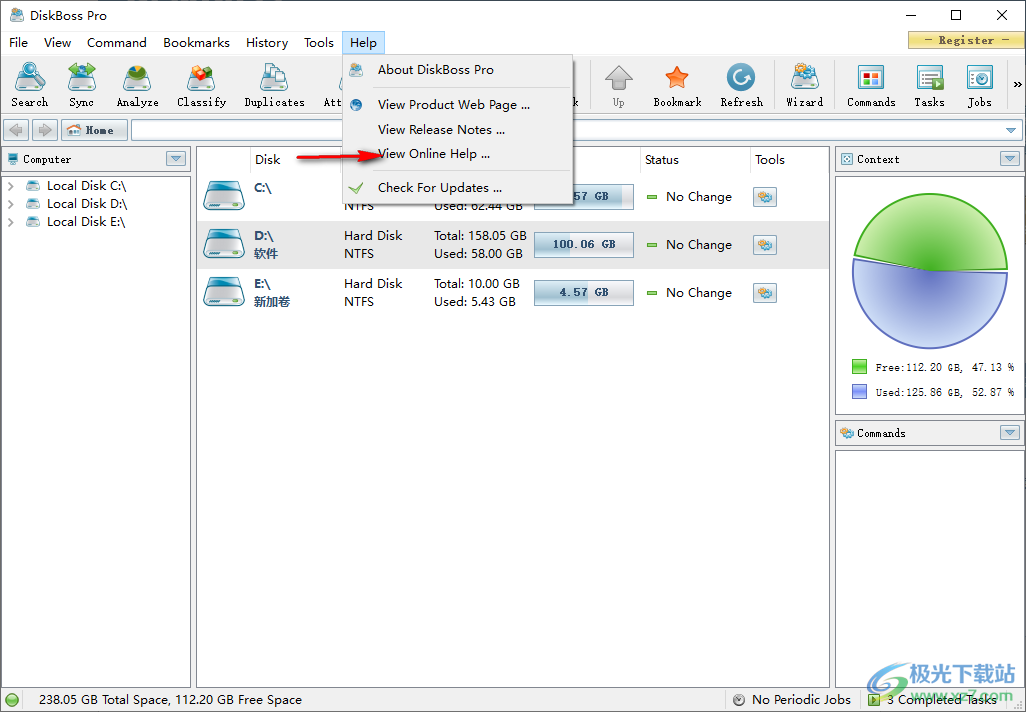
Task: Open the Computer panel dropdown
Action: coord(176,159)
